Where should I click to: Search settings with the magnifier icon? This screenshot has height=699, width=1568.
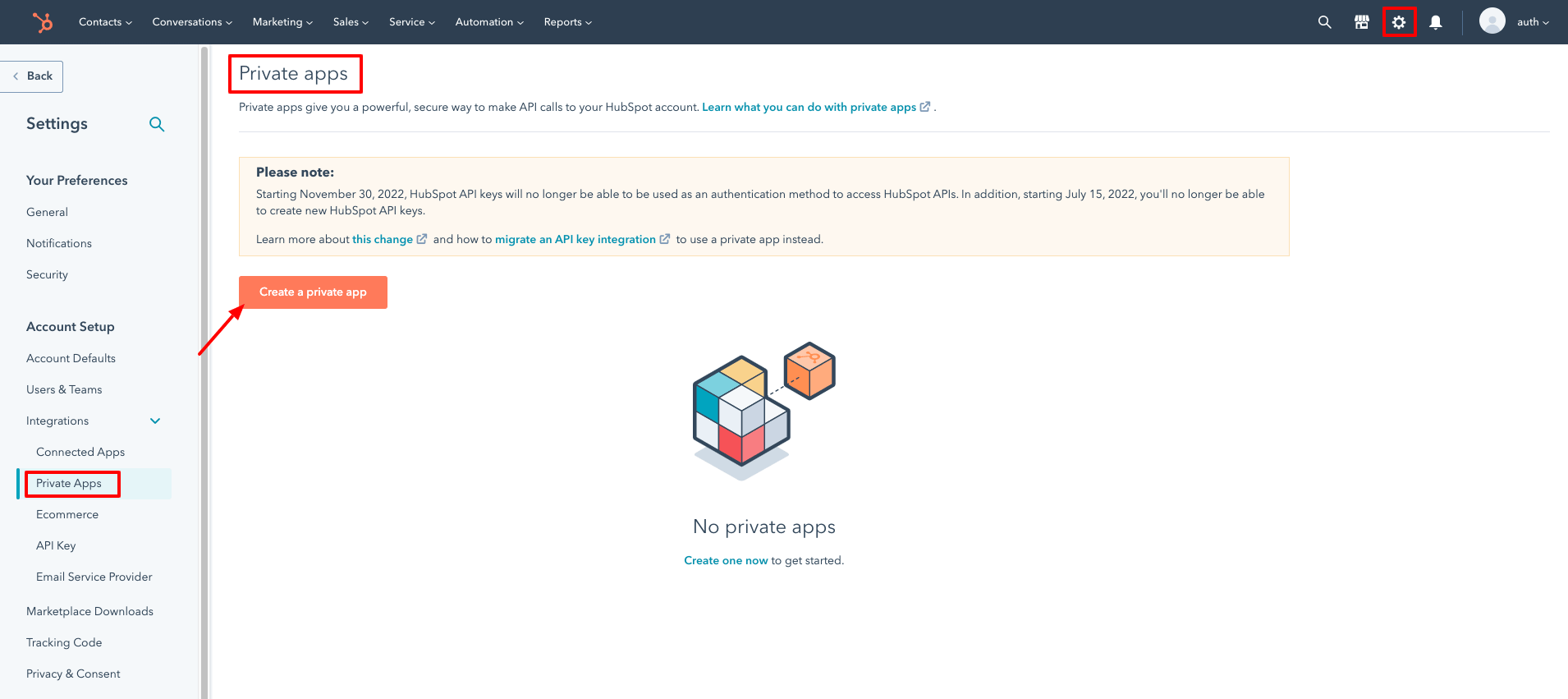tap(157, 124)
